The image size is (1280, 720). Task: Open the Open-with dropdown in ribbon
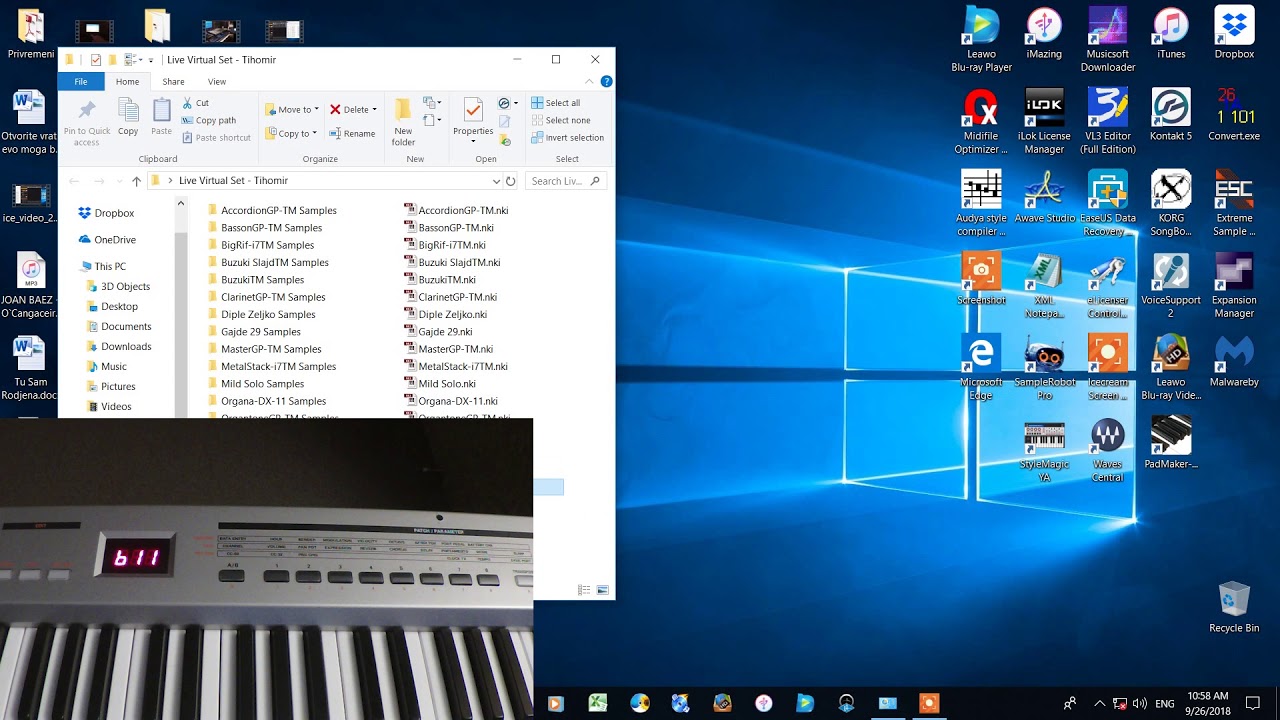point(508,103)
